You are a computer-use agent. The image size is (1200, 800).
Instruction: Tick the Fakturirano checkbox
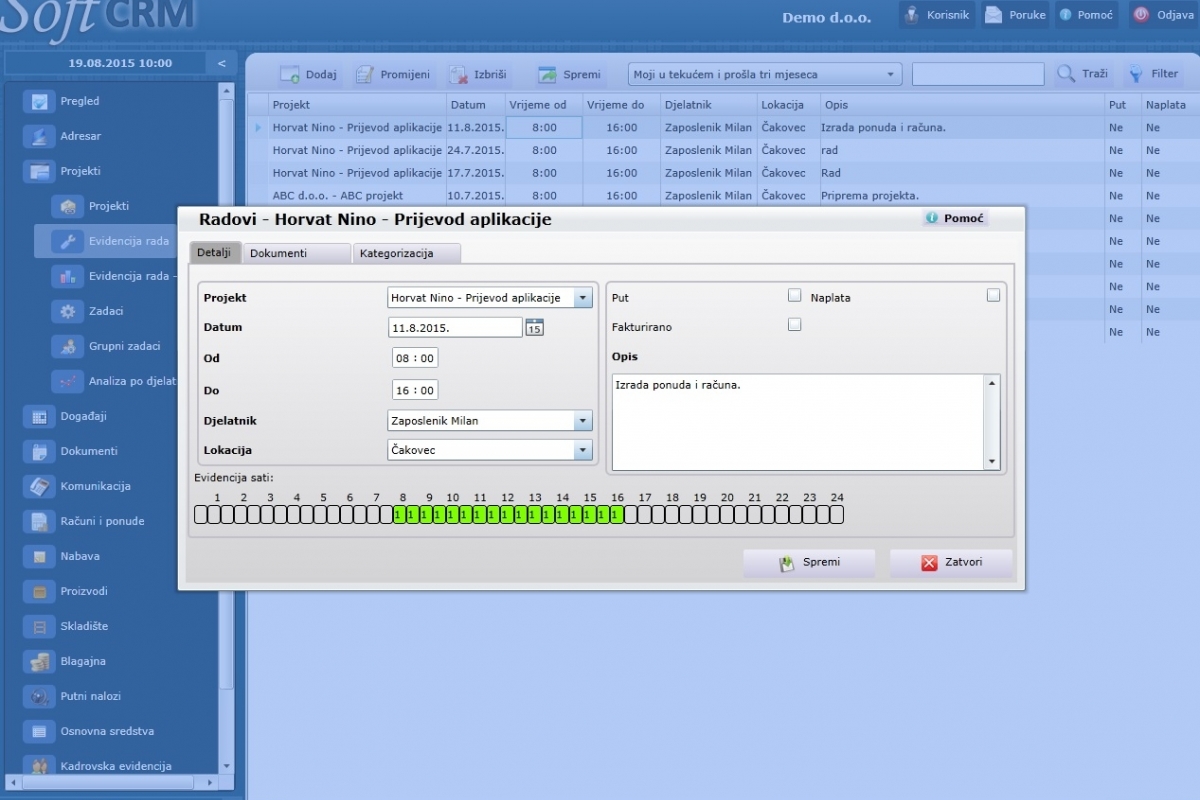[x=795, y=324]
